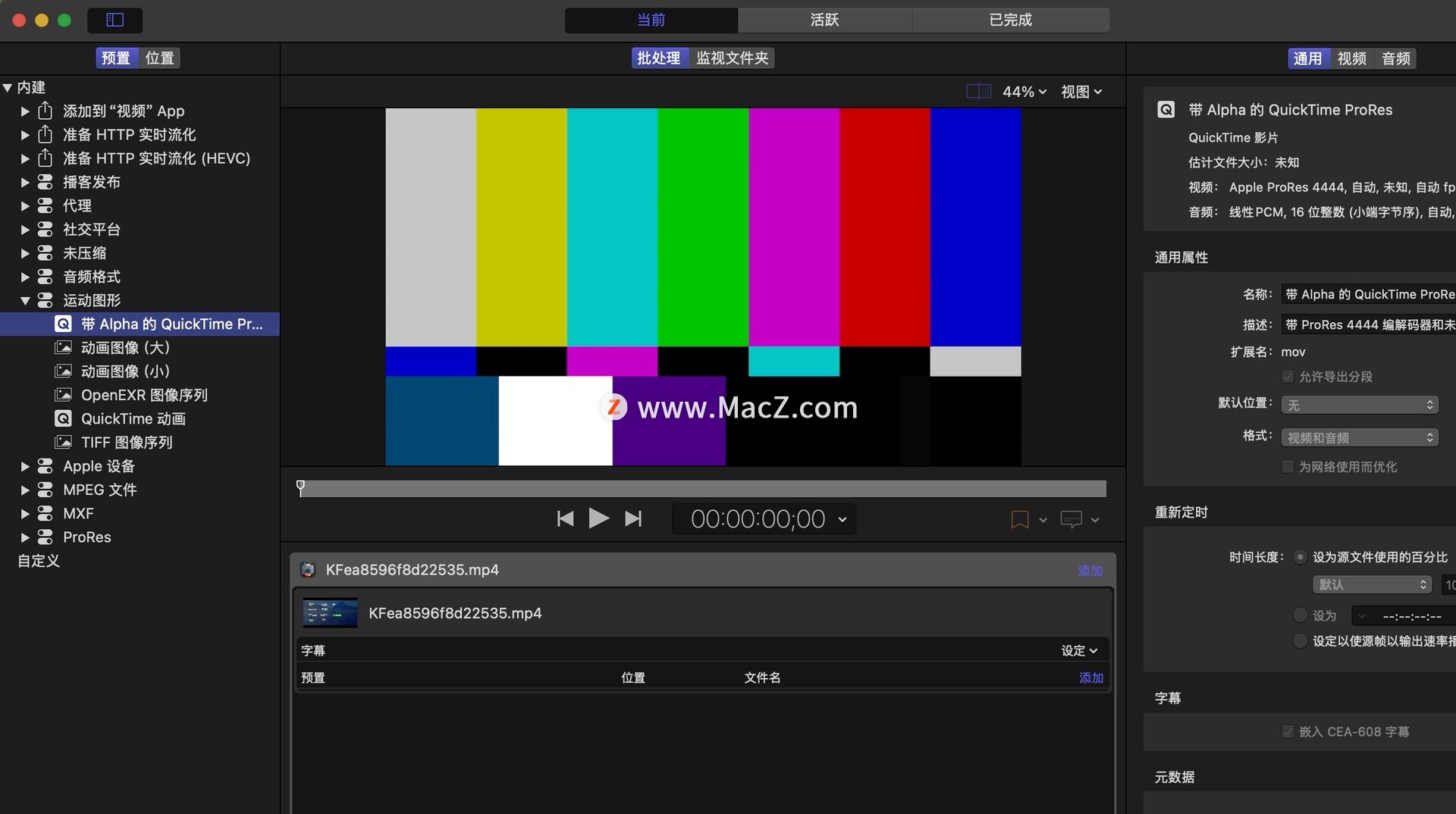Click the group icon beside 社交平台
The image size is (1456, 814).
(x=45, y=229)
